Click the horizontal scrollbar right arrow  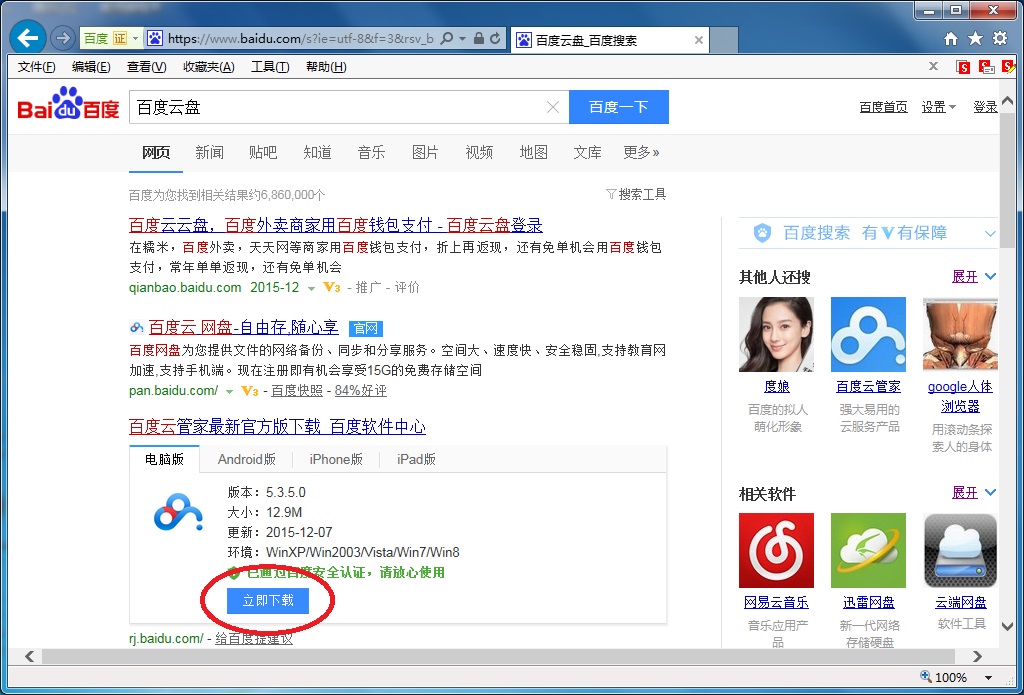(x=977, y=656)
